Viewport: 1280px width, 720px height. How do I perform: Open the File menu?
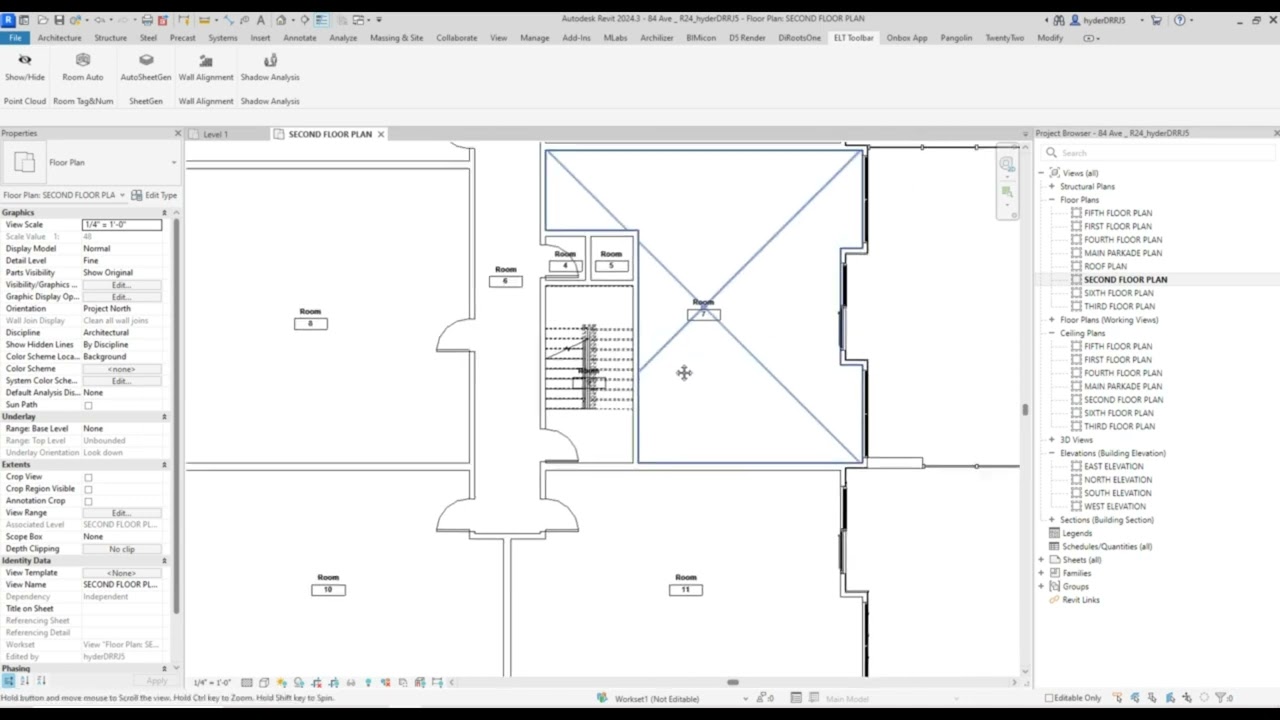(15, 38)
